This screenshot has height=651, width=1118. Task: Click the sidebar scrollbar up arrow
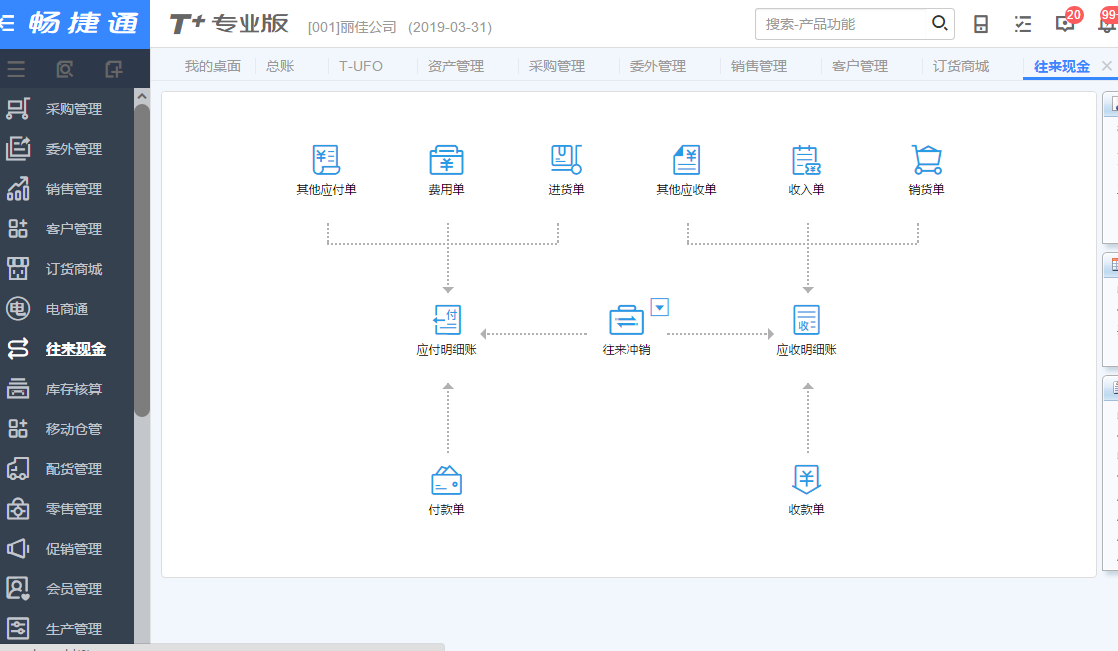(142, 96)
